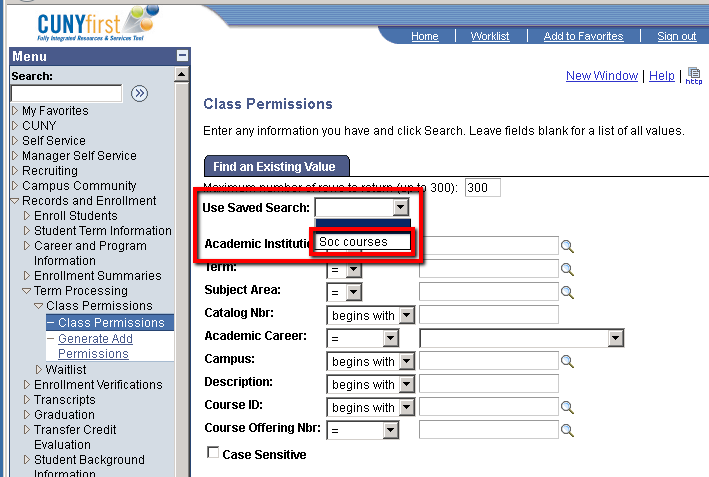Open Course ID lookup magnifier

tap(567, 408)
